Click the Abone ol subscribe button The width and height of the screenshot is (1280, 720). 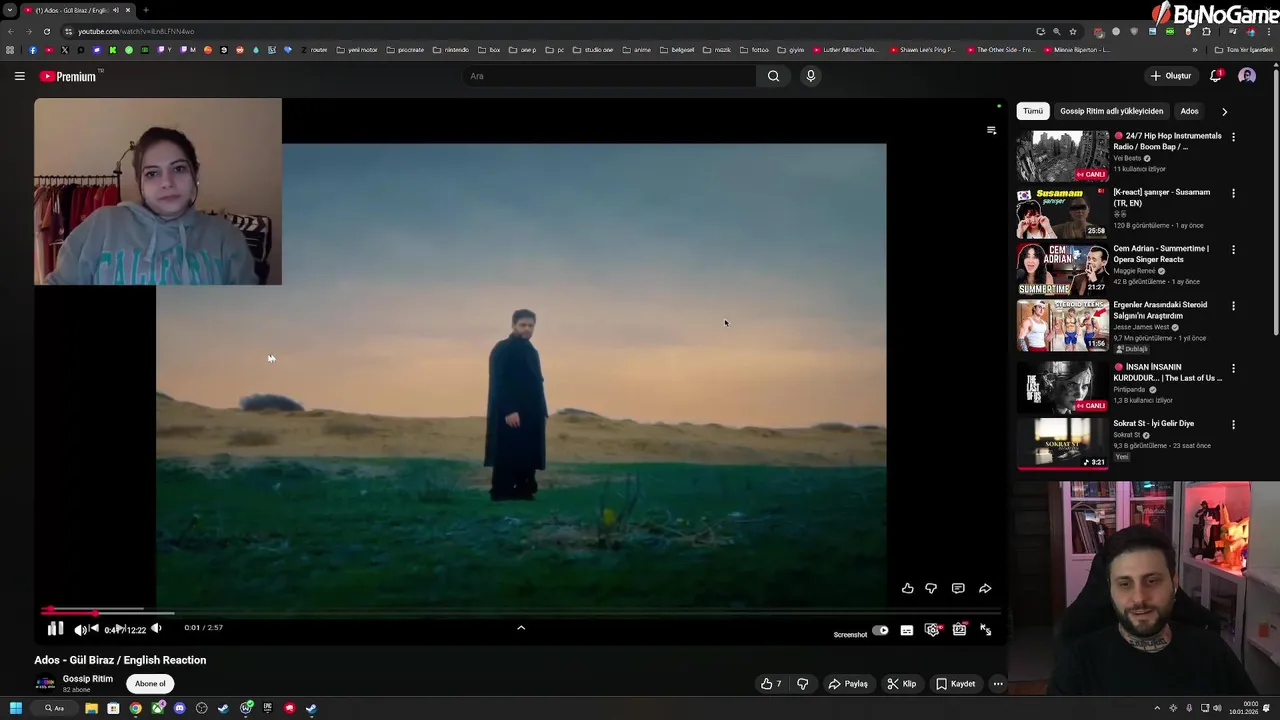tap(150, 684)
